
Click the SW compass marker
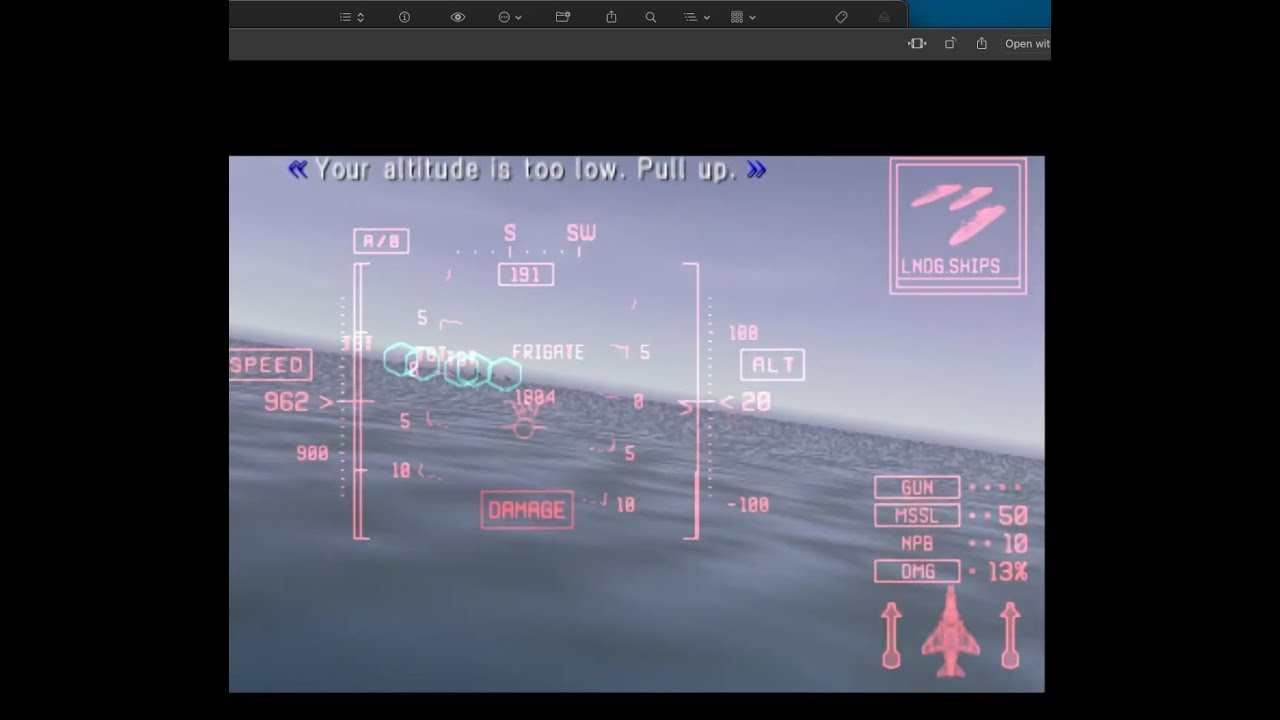click(581, 233)
